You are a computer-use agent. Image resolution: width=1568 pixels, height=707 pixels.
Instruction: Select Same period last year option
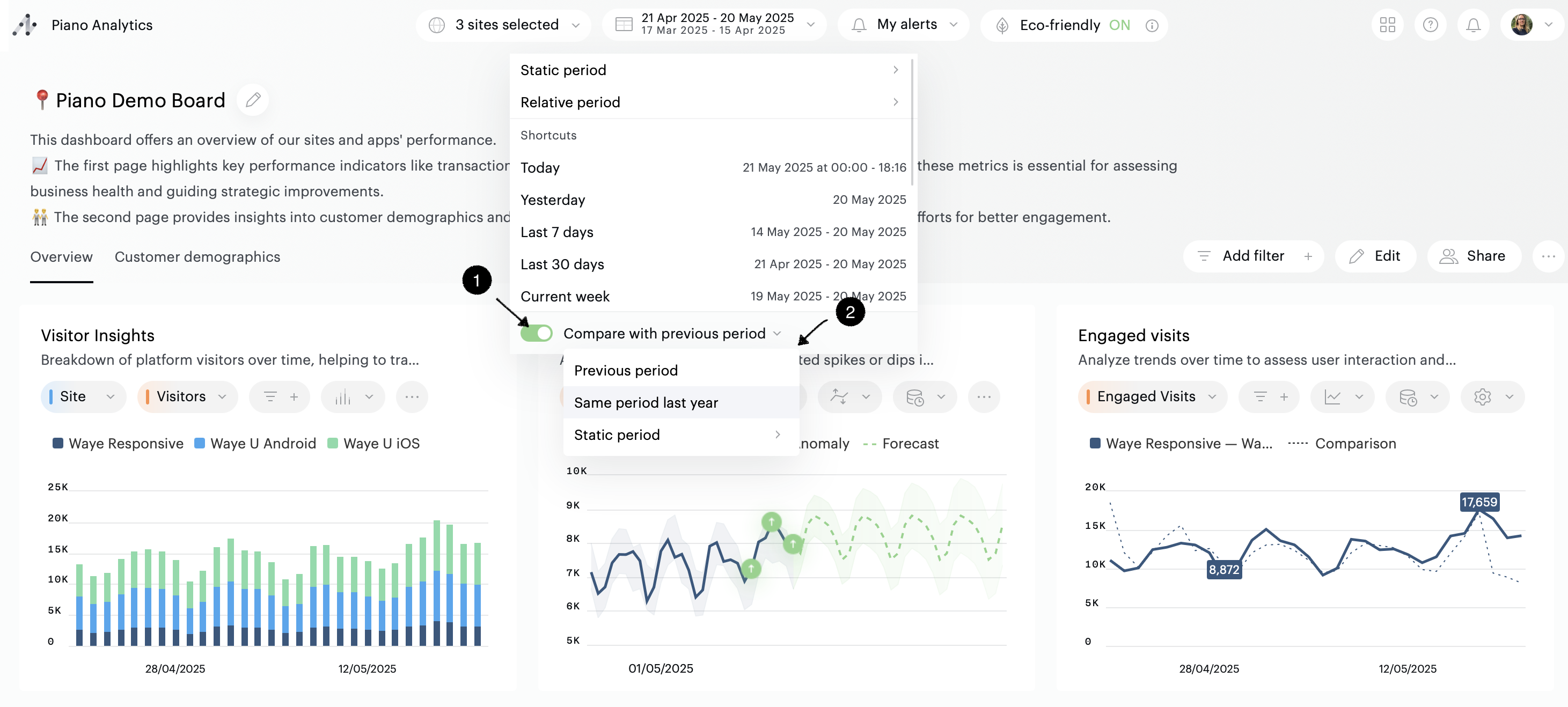[x=646, y=403]
